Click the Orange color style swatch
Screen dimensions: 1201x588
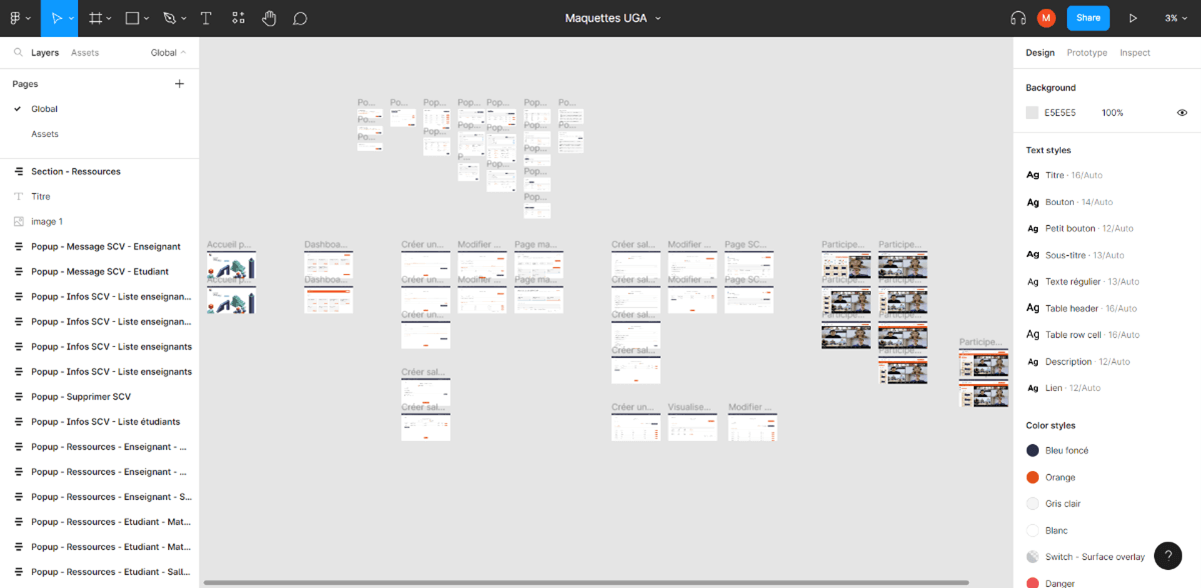pyautogui.click(x=1032, y=477)
